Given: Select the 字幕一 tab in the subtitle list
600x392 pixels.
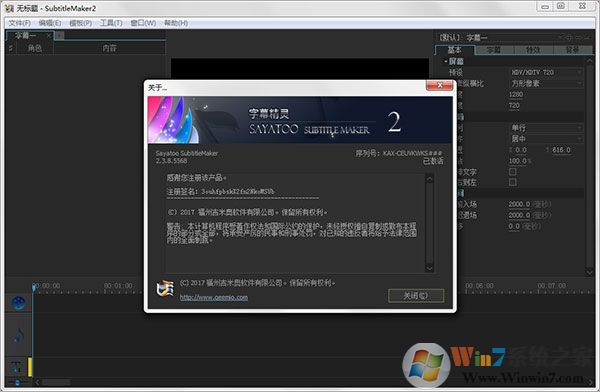Looking at the screenshot, I should [x=25, y=36].
